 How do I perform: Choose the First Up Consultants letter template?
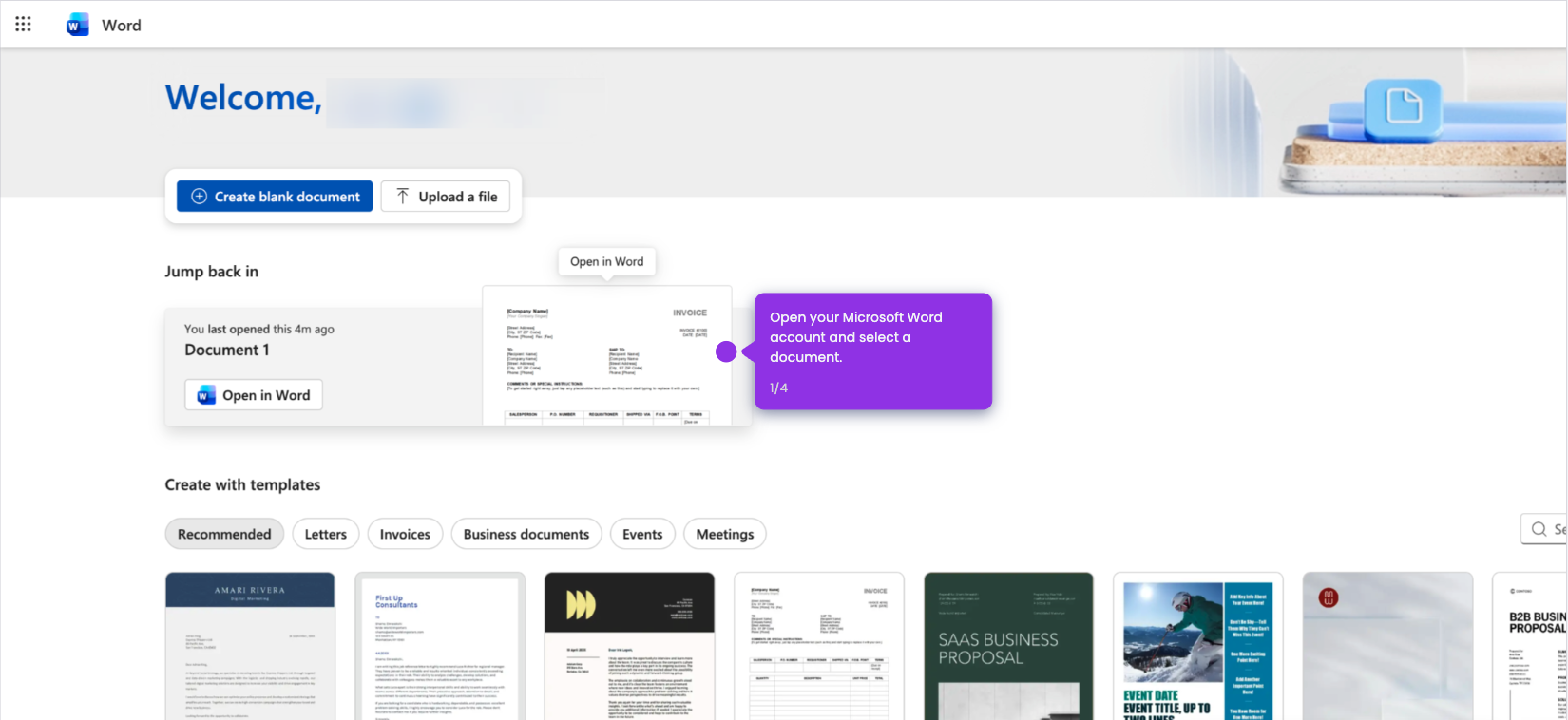440,646
